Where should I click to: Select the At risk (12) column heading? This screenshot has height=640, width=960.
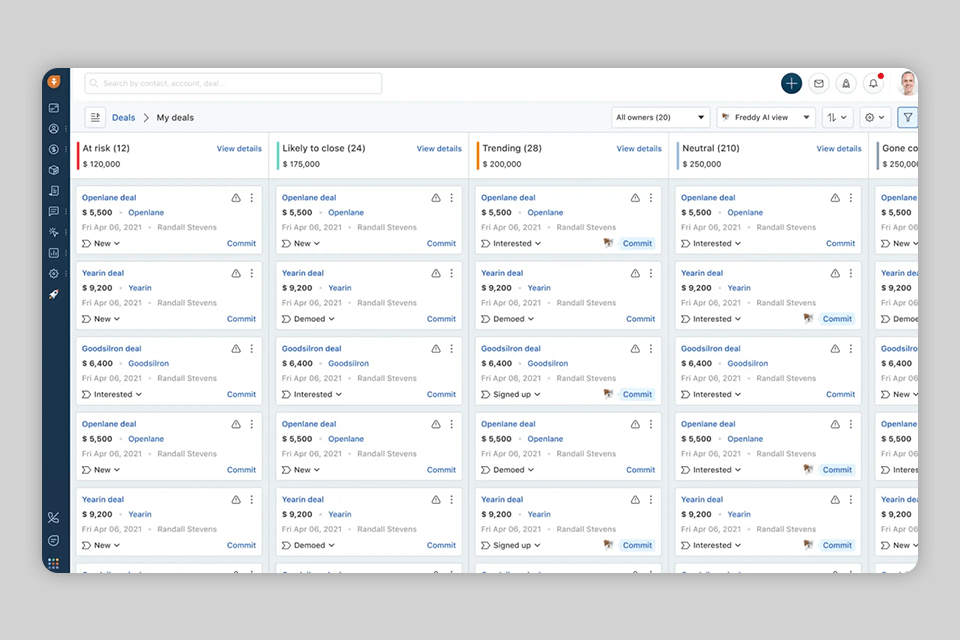coord(106,148)
